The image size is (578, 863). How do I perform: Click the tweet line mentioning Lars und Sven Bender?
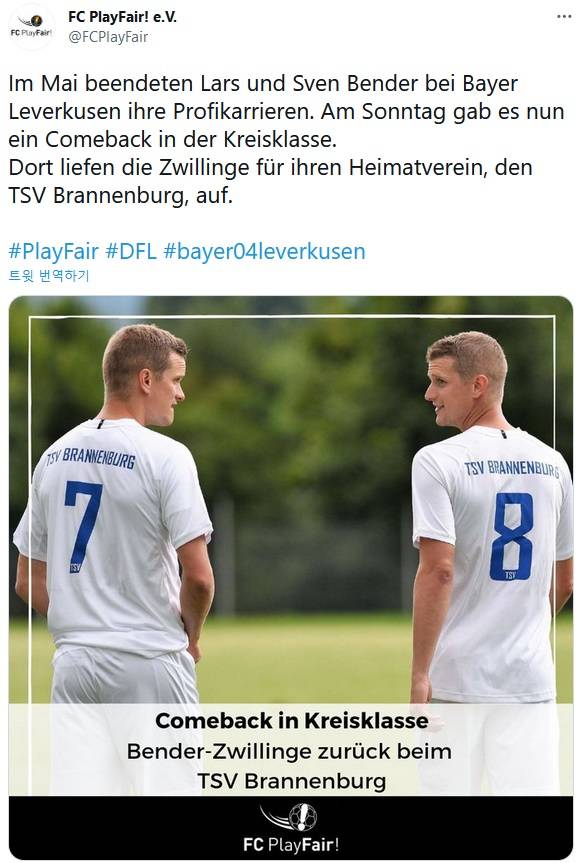tap(263, 84)
